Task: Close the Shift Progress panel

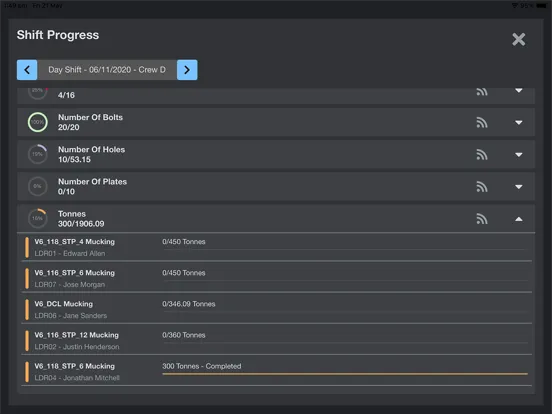Action: [x=519, y=39]
